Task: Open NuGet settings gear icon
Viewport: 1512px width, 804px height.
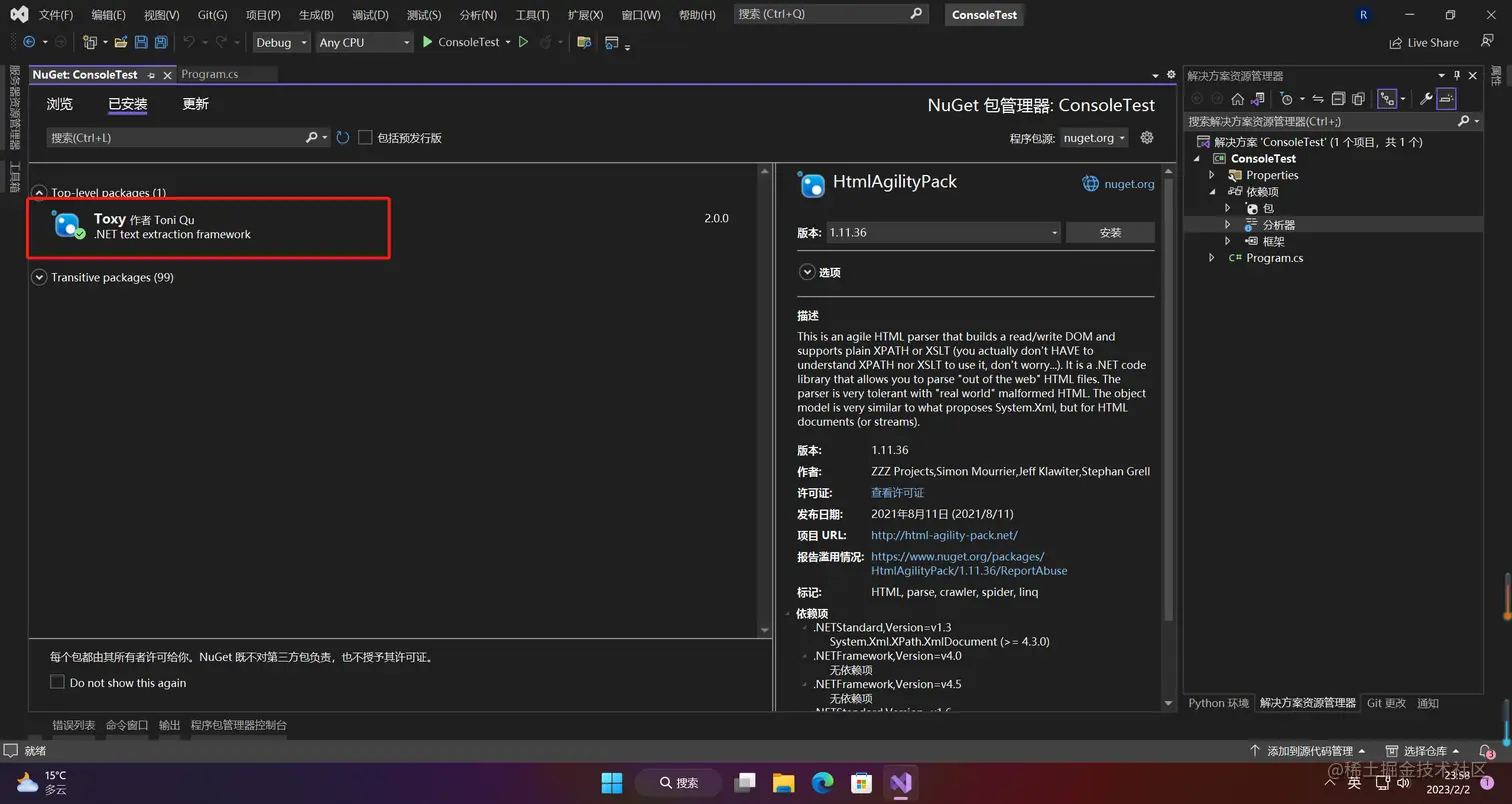Action: click(x=1147, y=137)
